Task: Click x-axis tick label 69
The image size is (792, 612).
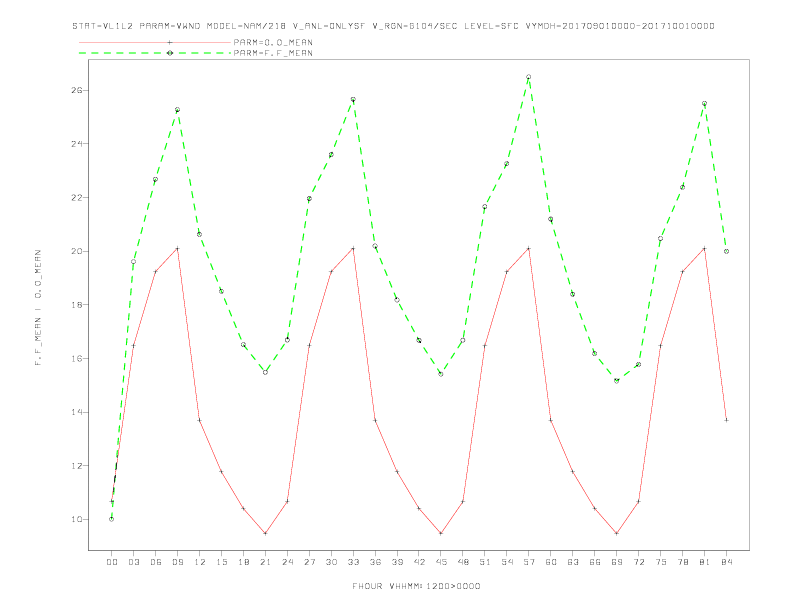Action: (617, 562)
